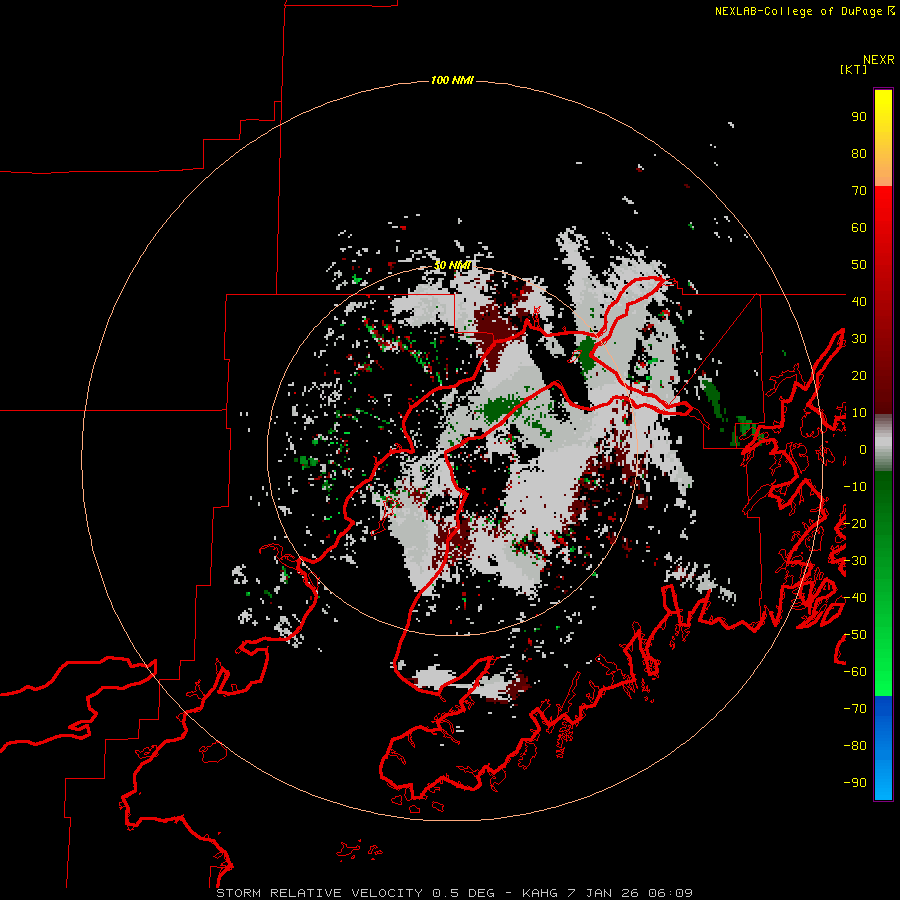Click the -10 value on the velocity scale

coord(855,487)
